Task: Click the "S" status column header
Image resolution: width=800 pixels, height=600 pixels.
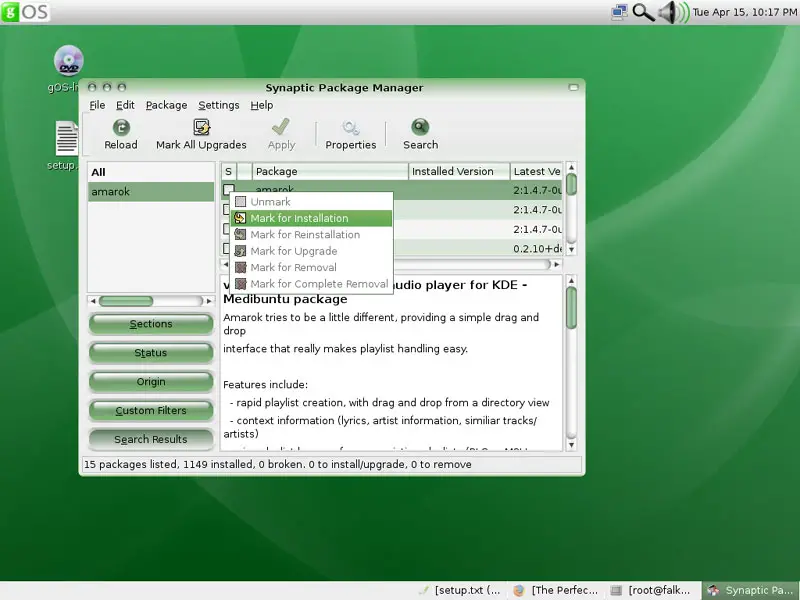Action: tap(229, 171)
